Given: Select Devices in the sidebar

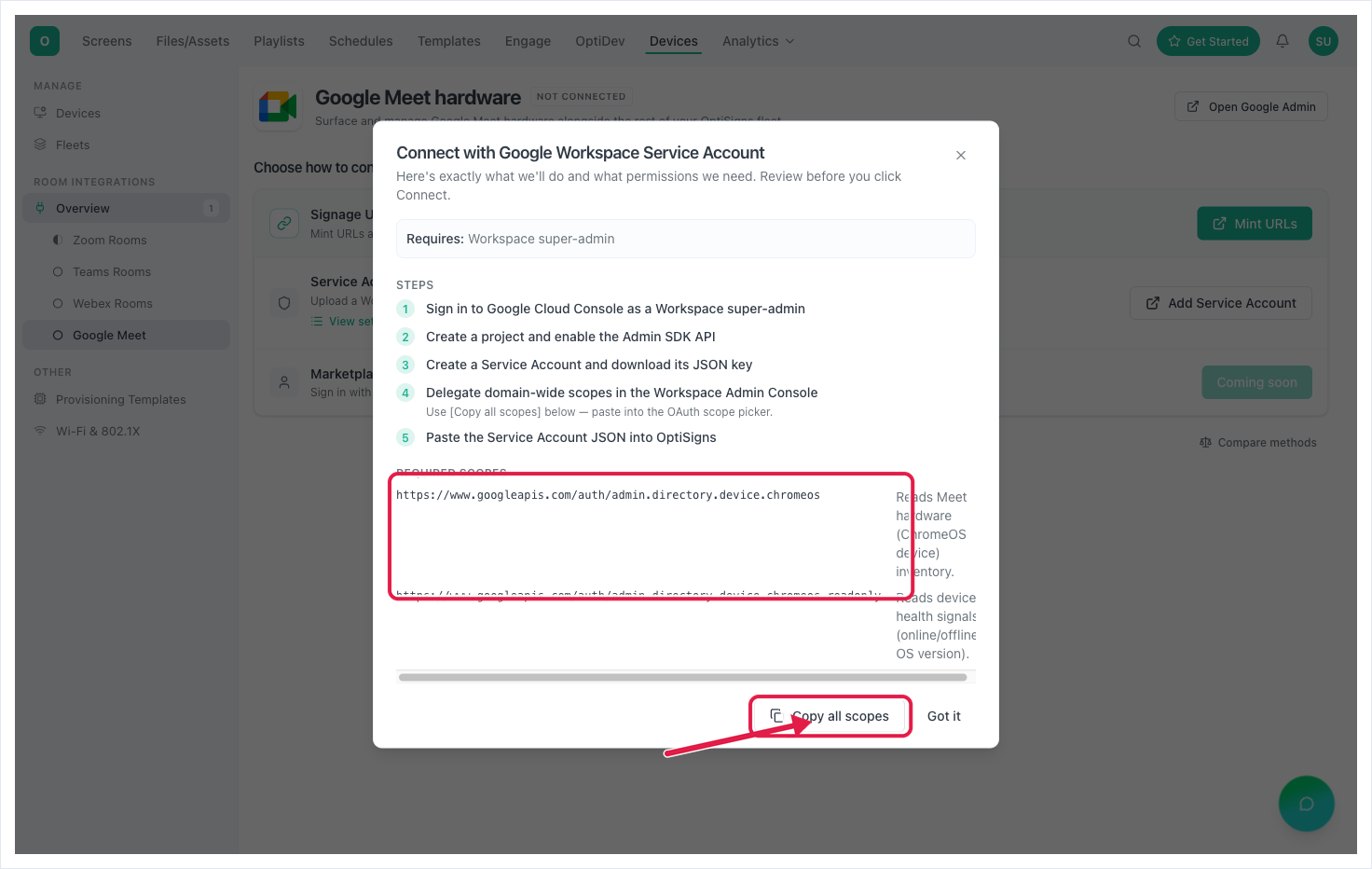Looking at the screenshot, I should pos(126,113).
